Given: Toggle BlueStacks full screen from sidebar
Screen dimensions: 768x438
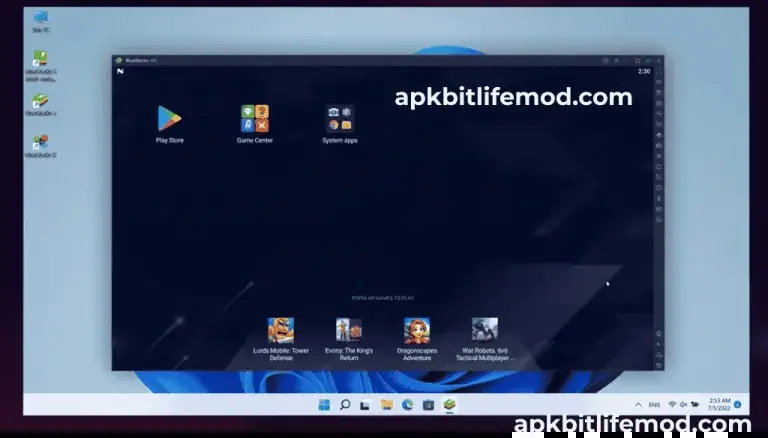Looking at the screenshot, I should point(659,72).
